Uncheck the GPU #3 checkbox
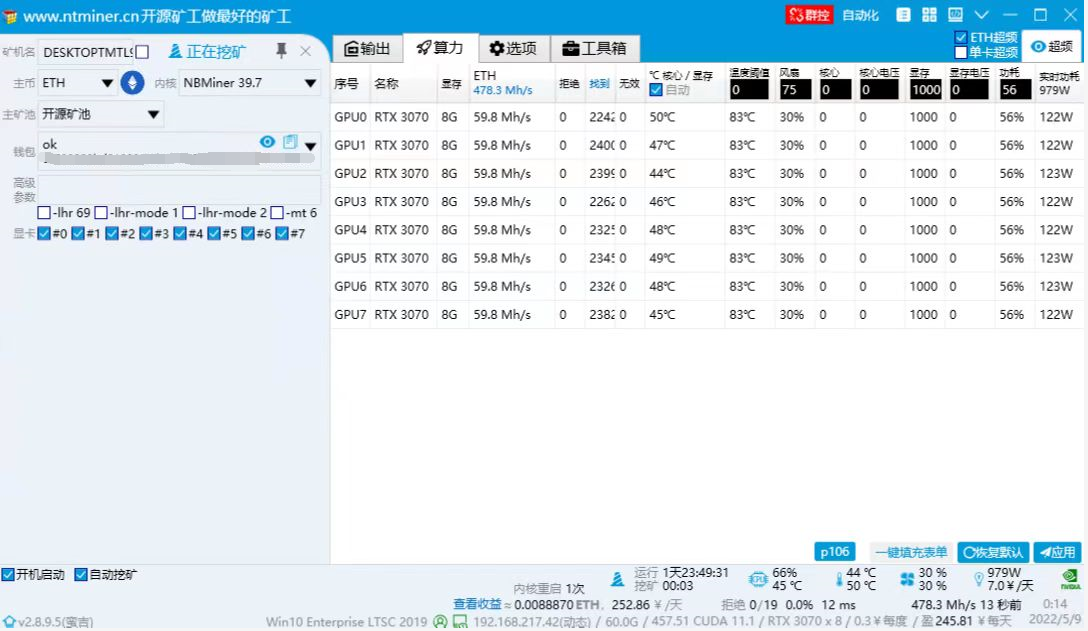 coord(146,234)
